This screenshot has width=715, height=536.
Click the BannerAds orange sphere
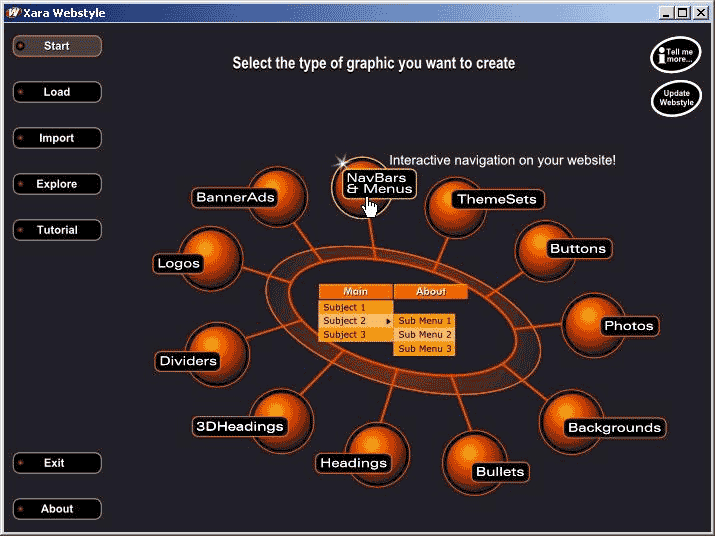[x=278, y=197]
